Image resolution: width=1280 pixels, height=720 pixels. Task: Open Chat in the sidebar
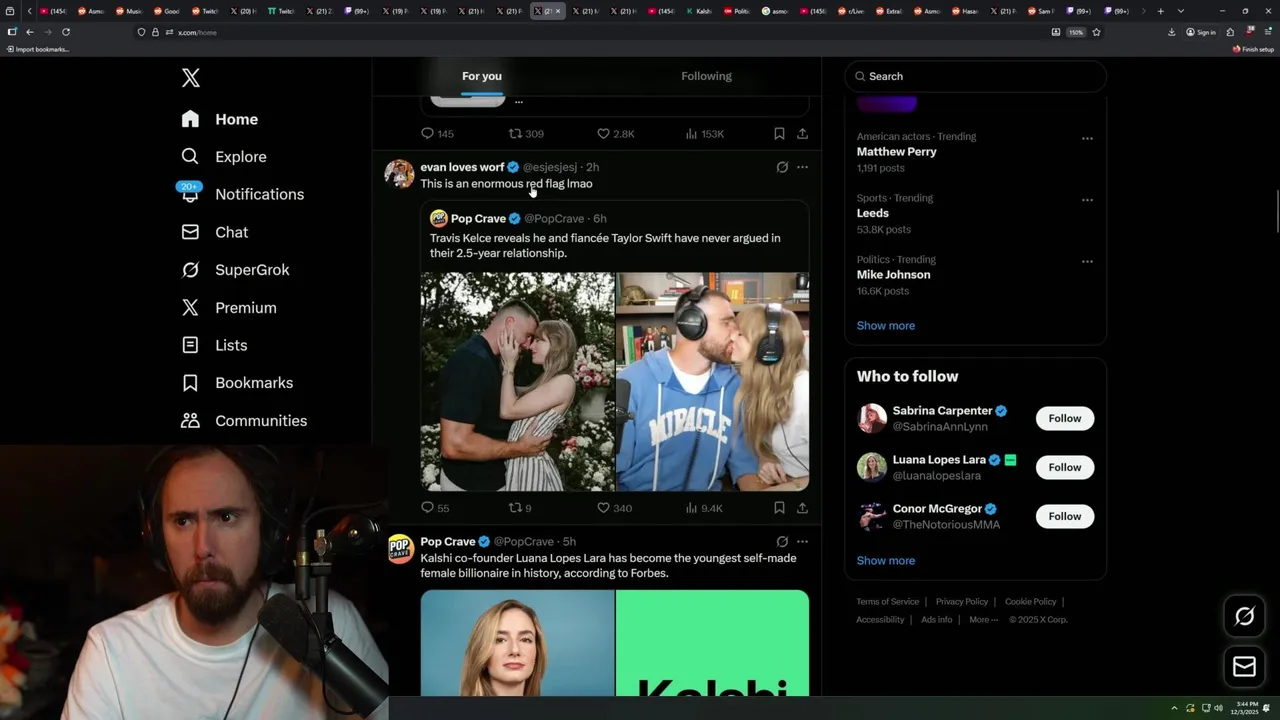point(214,232)
